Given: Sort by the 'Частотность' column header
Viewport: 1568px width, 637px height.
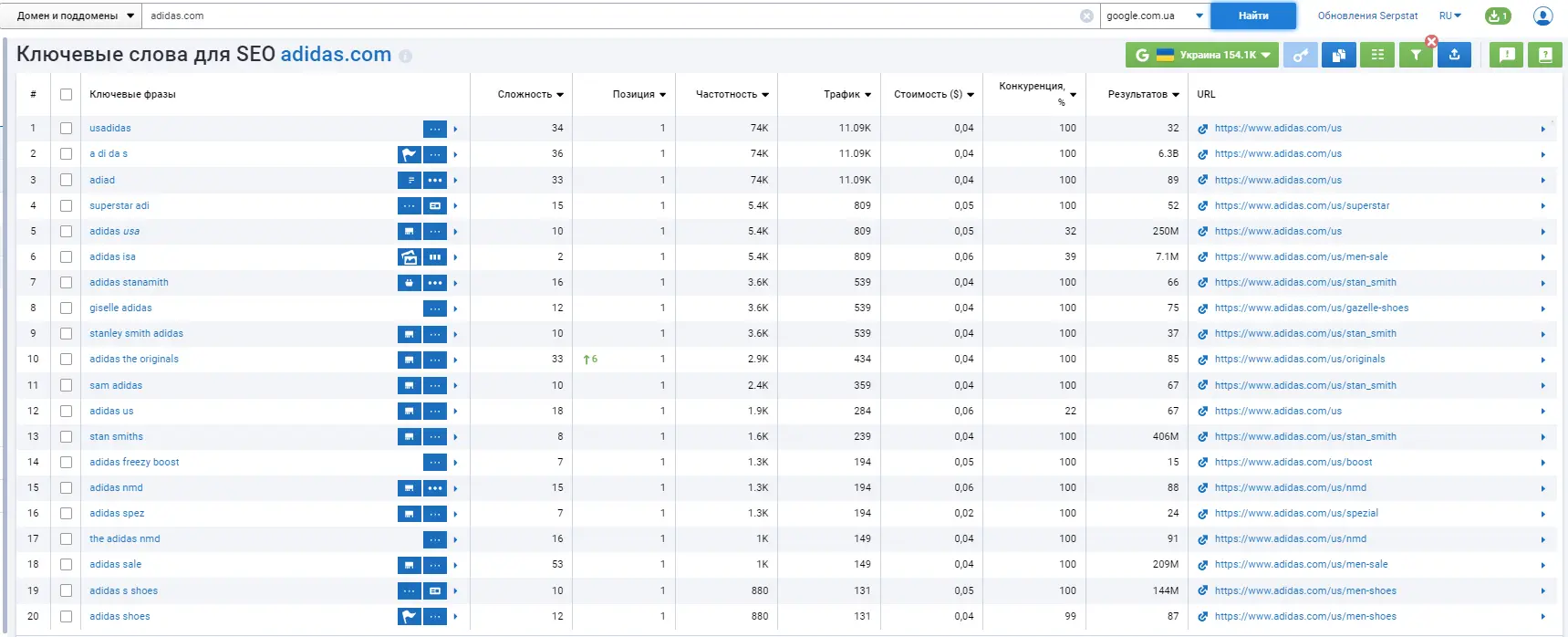Looking at the screenshot, I should coord(732,94).
